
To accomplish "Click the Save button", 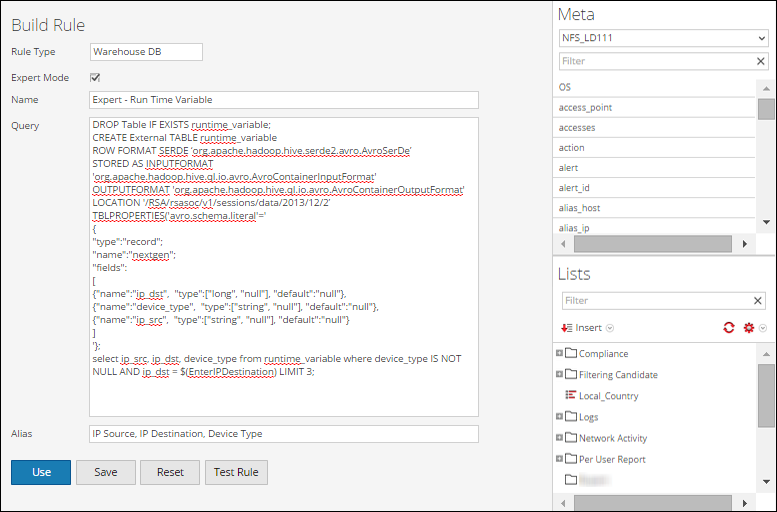I will pyautogui.click(x=106, y=472).
